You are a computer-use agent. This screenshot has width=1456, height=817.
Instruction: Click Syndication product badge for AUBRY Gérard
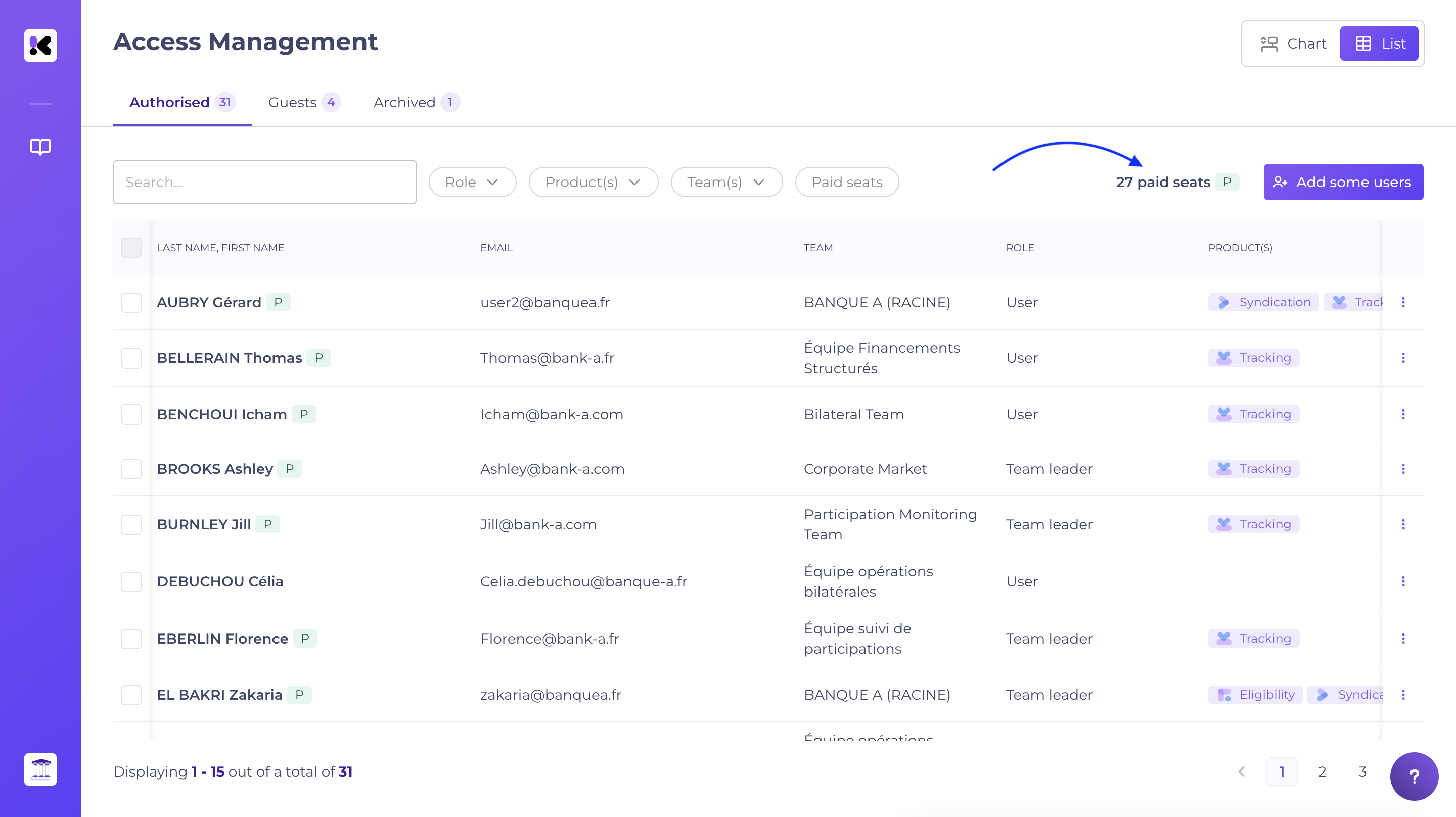1263,302
